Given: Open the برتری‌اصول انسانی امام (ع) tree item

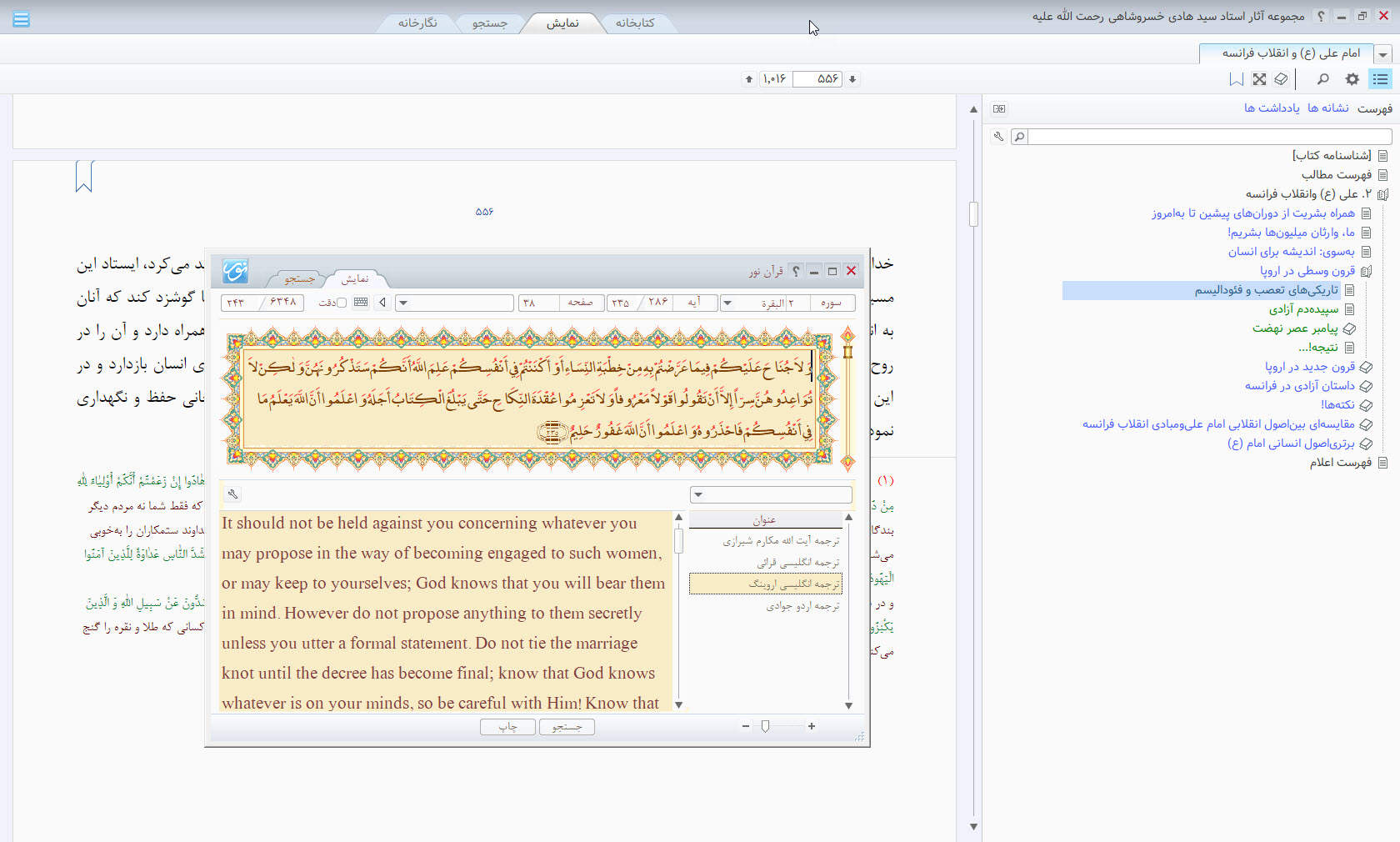Looking at the screenshot, I should [x=1291, y=444].
